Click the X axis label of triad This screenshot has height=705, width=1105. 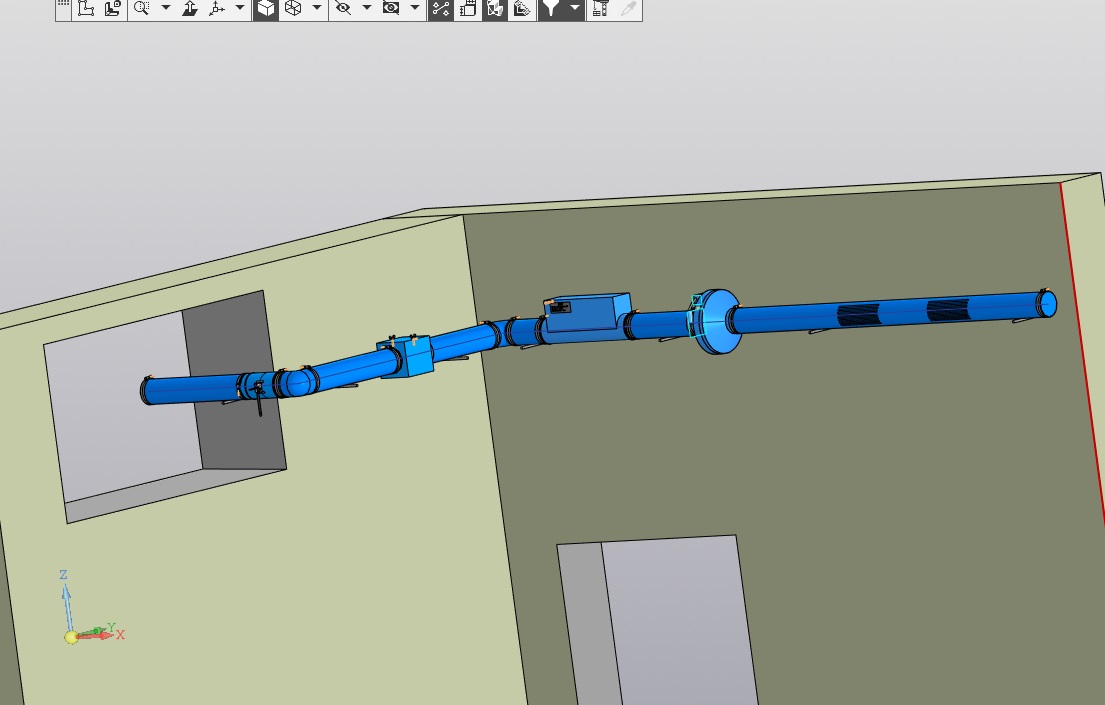(x=121, y=634)
